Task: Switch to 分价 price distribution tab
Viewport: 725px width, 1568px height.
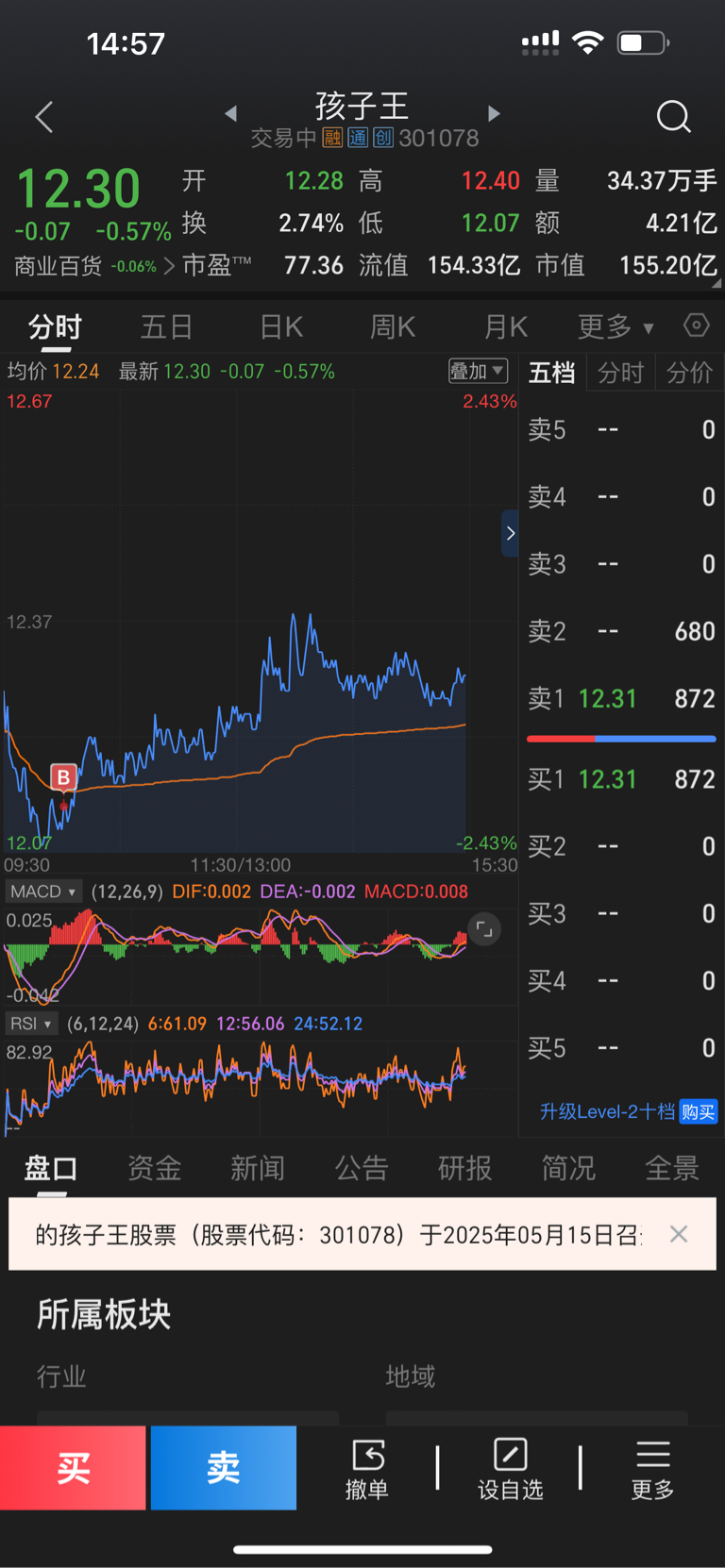Action: click(x=689, y=373)
